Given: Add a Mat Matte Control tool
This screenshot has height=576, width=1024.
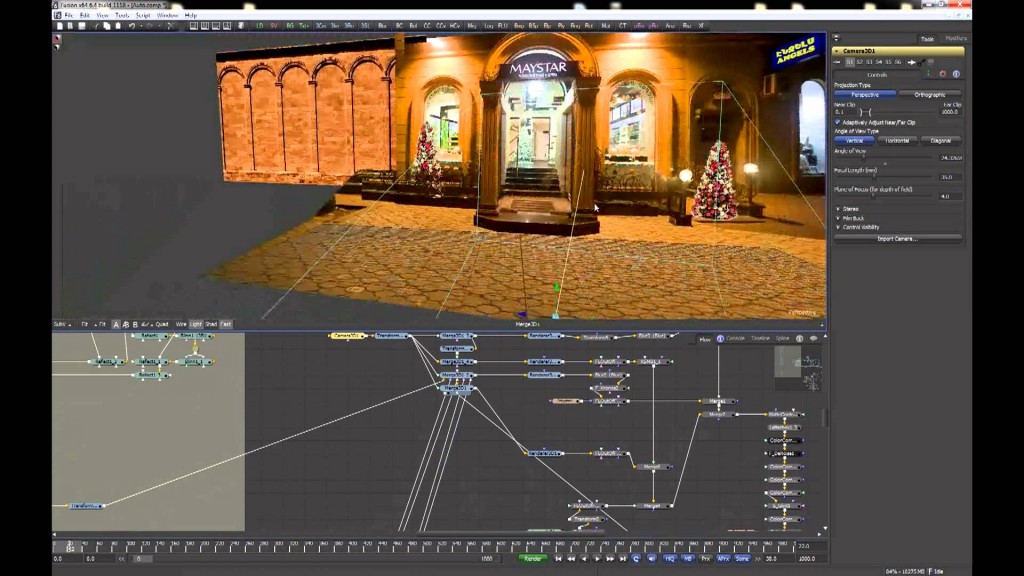Looking at the screenshot, I should (x=605, y=26).
